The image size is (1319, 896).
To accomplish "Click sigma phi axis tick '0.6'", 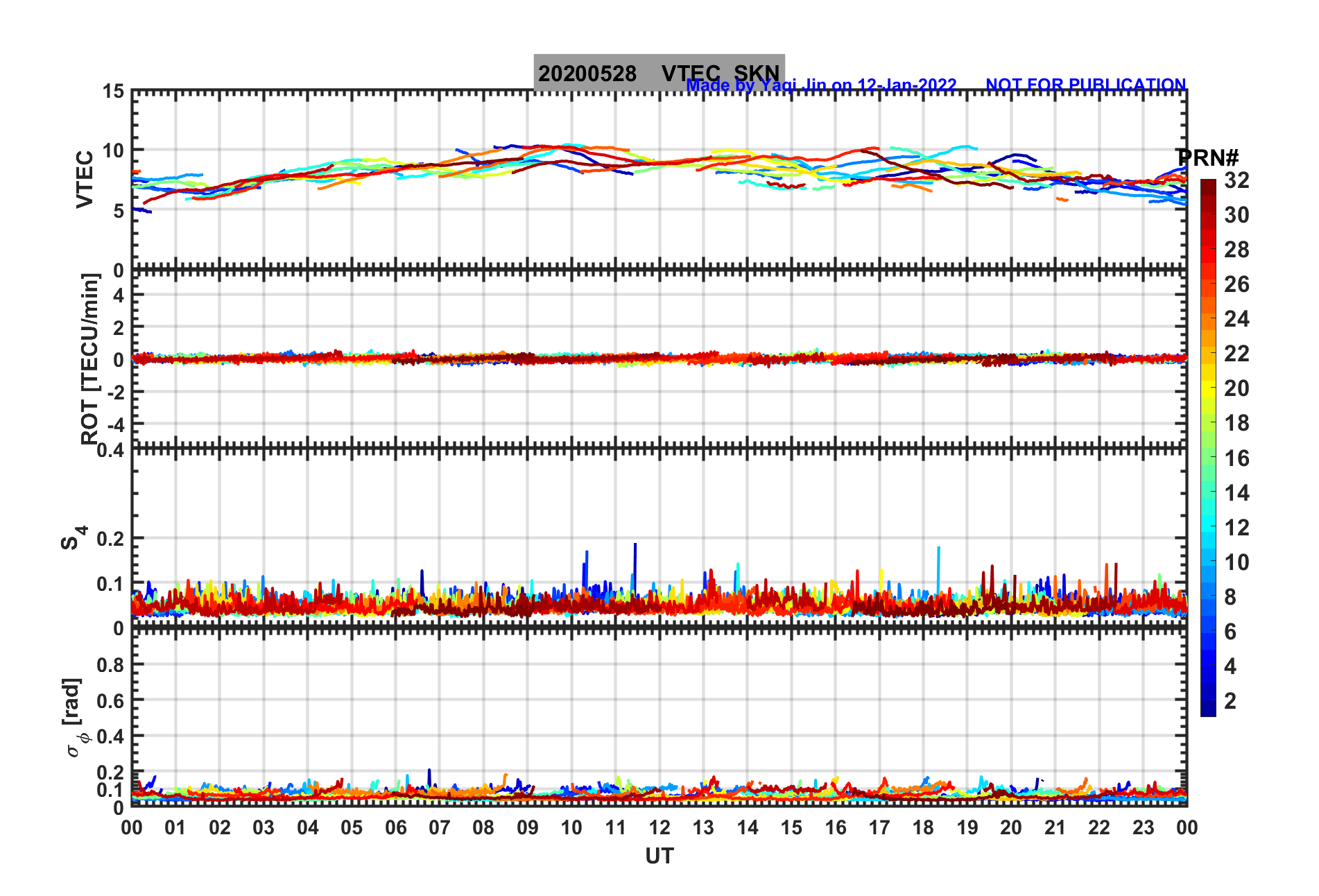I will pos(111,700).
